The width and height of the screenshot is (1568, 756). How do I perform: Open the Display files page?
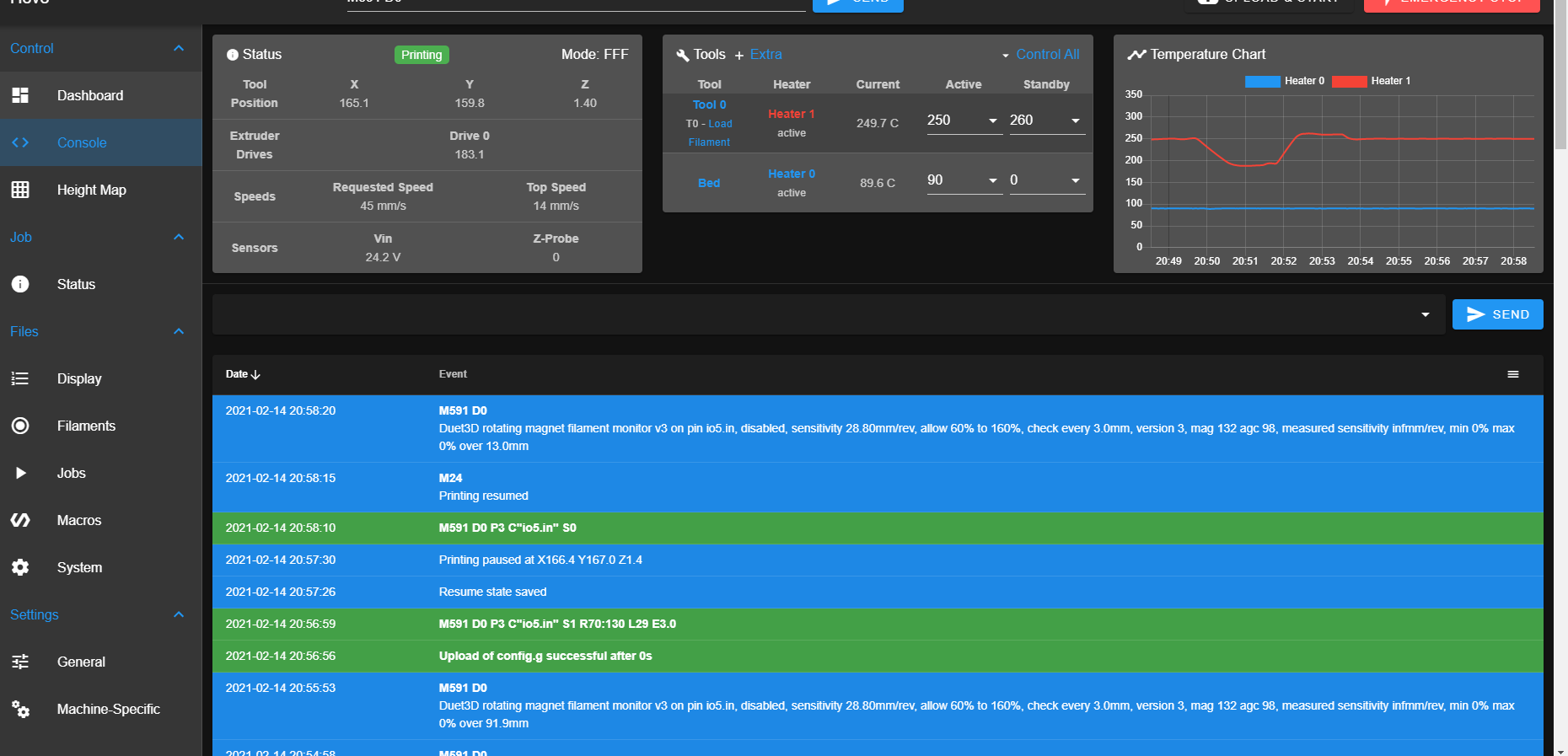click(x=101, y=378)
